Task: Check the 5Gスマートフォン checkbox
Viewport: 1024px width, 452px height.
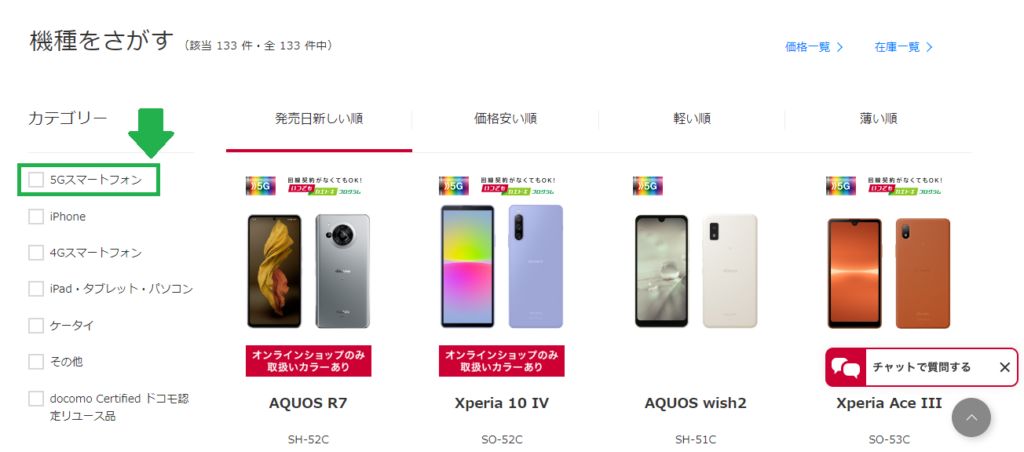Action: click(37, 180)
